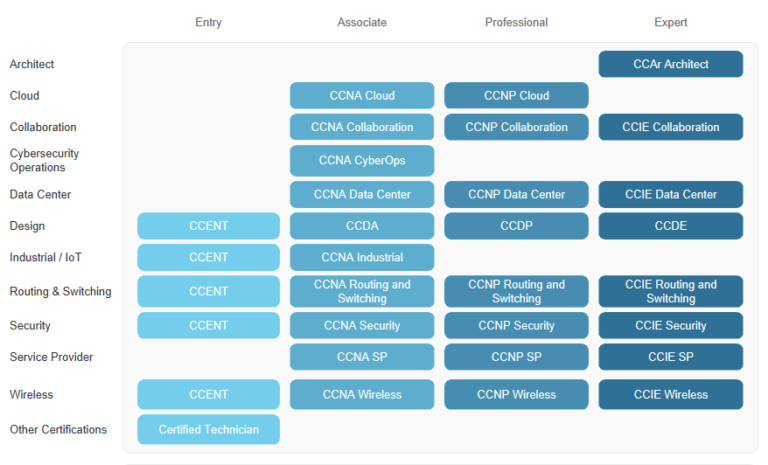
Task: Select the CCDE expert certification
Action: pos(671,226)
